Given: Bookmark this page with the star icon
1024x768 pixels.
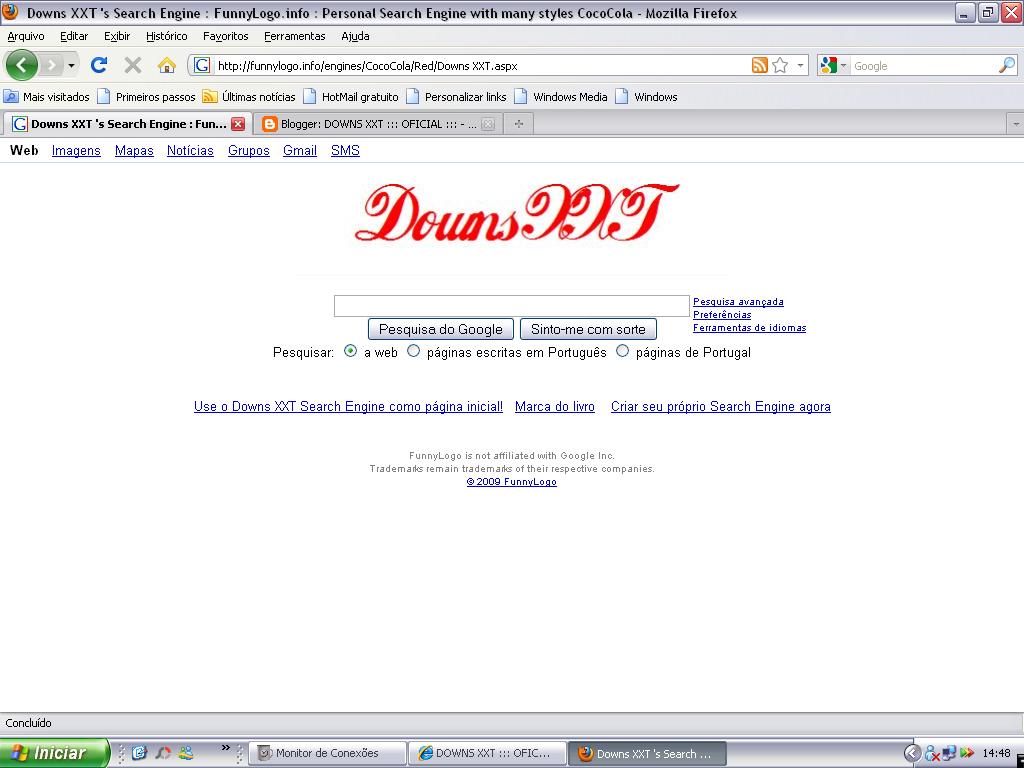Looking at the screenshot, I should [x=780, y=65].
